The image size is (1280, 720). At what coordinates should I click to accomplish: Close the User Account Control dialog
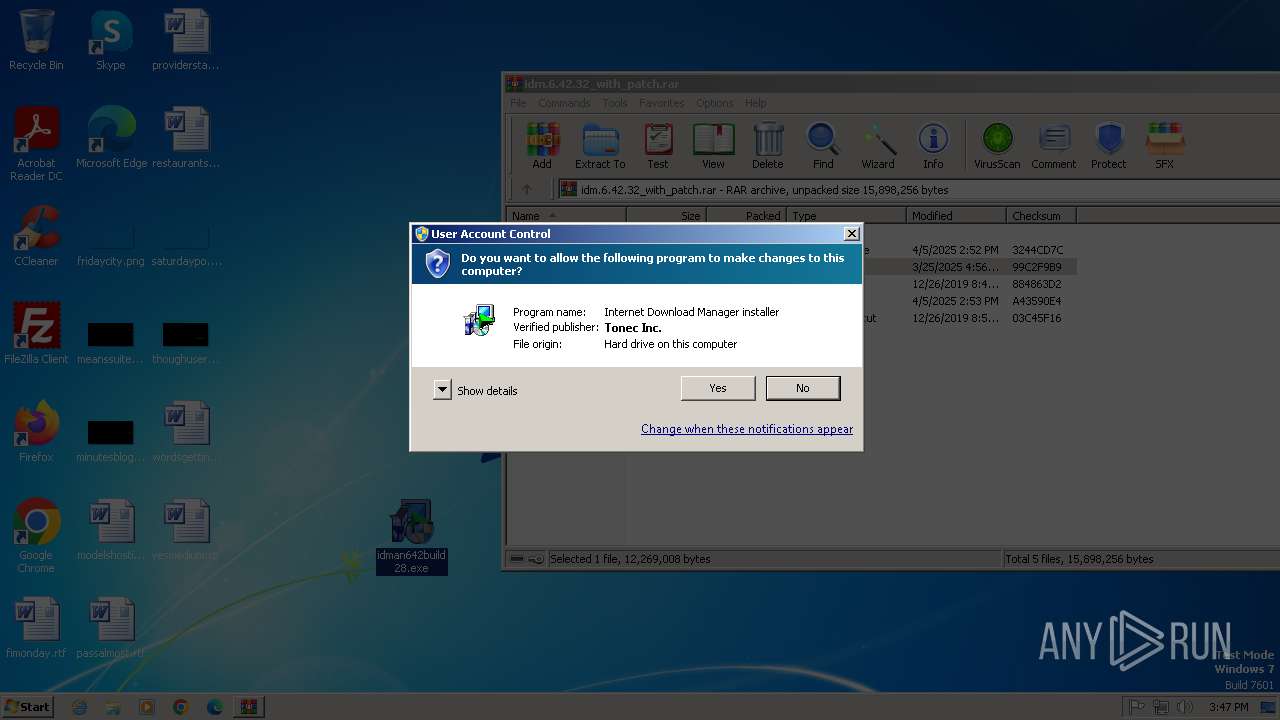point(851,234)
